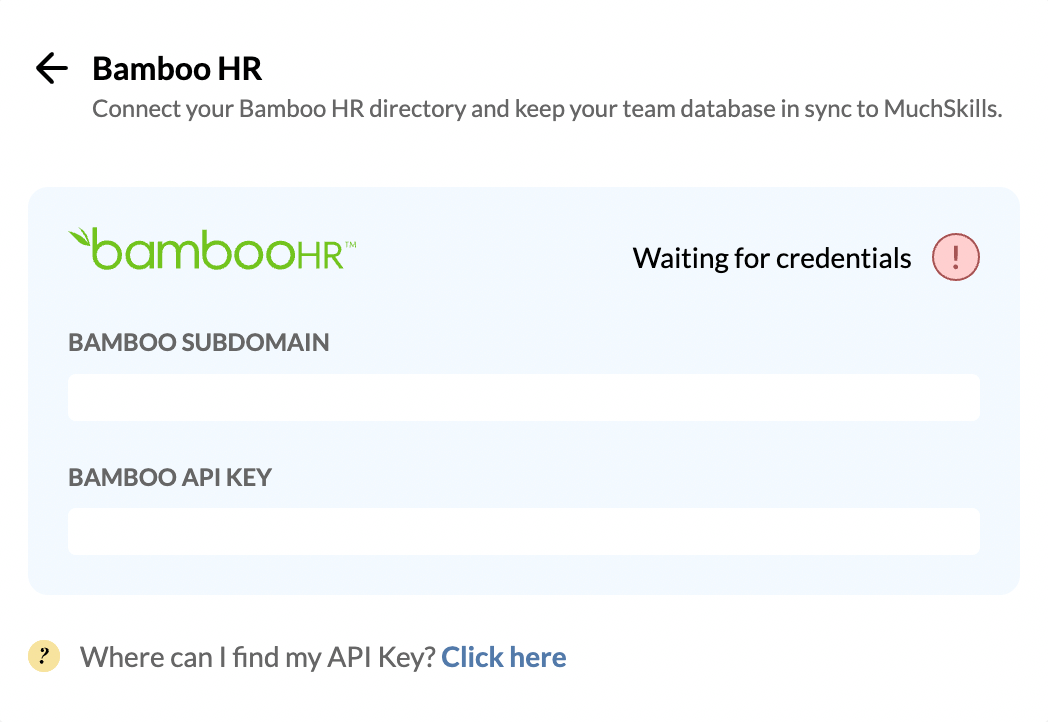Viewport: 1048px width, 722px height.
Task: Click the right end of the API key field
Action: point(962,531)
